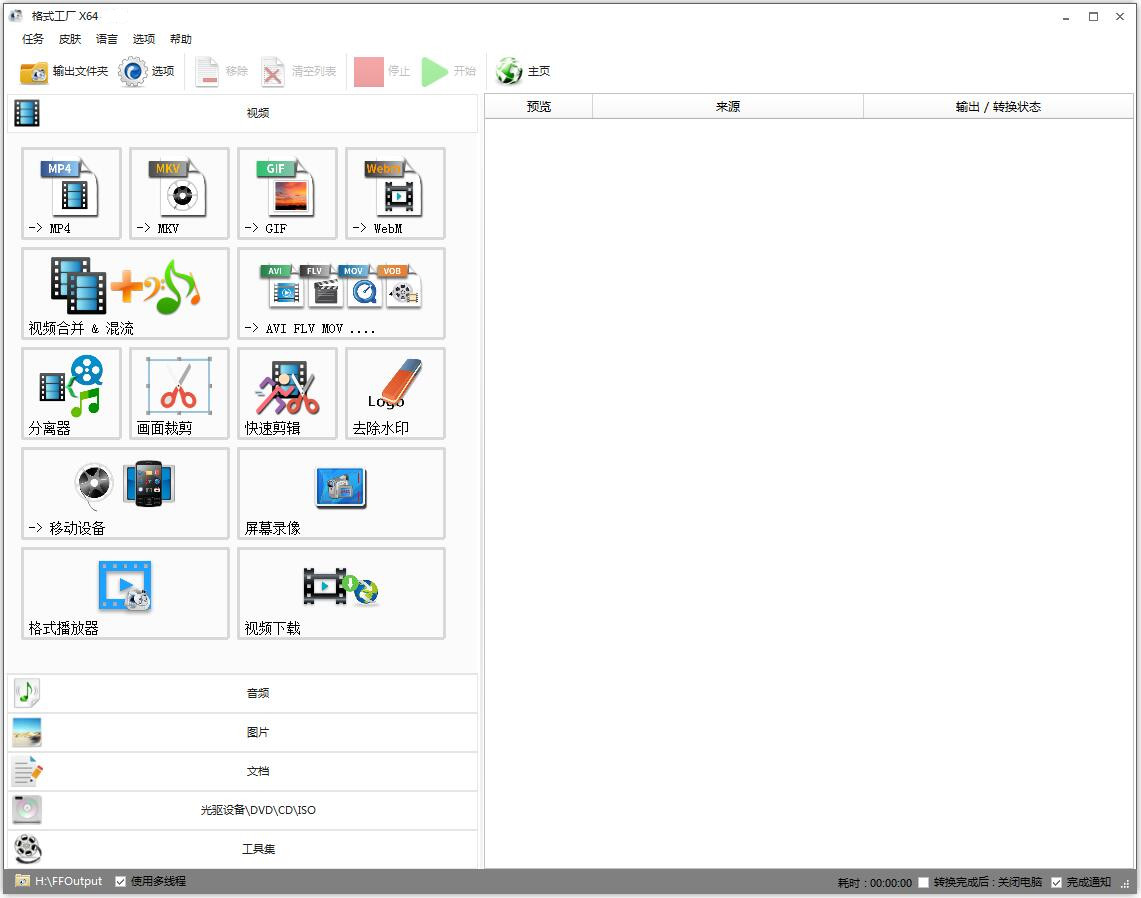The image size is (1141, 898).
Task: Open the 皮肤 skin menu
Action: point(70,39)
